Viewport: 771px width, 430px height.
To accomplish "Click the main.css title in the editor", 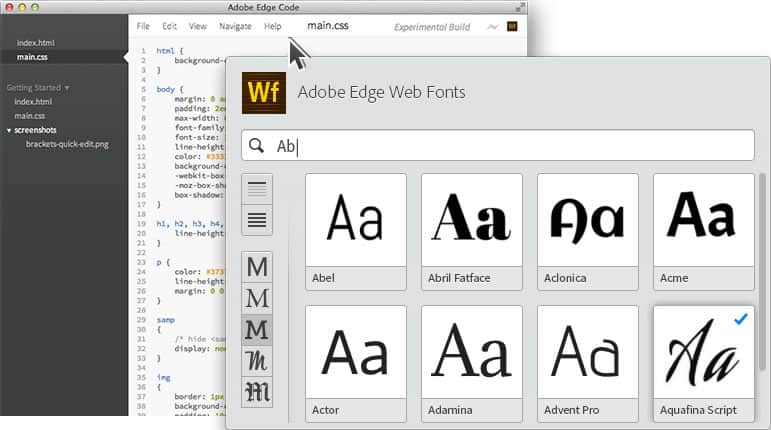I will coord(327,26).
